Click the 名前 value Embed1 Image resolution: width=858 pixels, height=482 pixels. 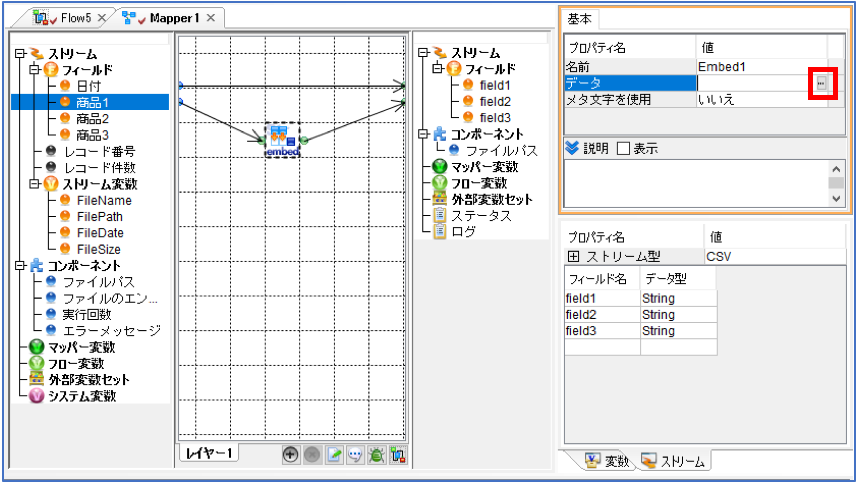(x=761, y=67)
